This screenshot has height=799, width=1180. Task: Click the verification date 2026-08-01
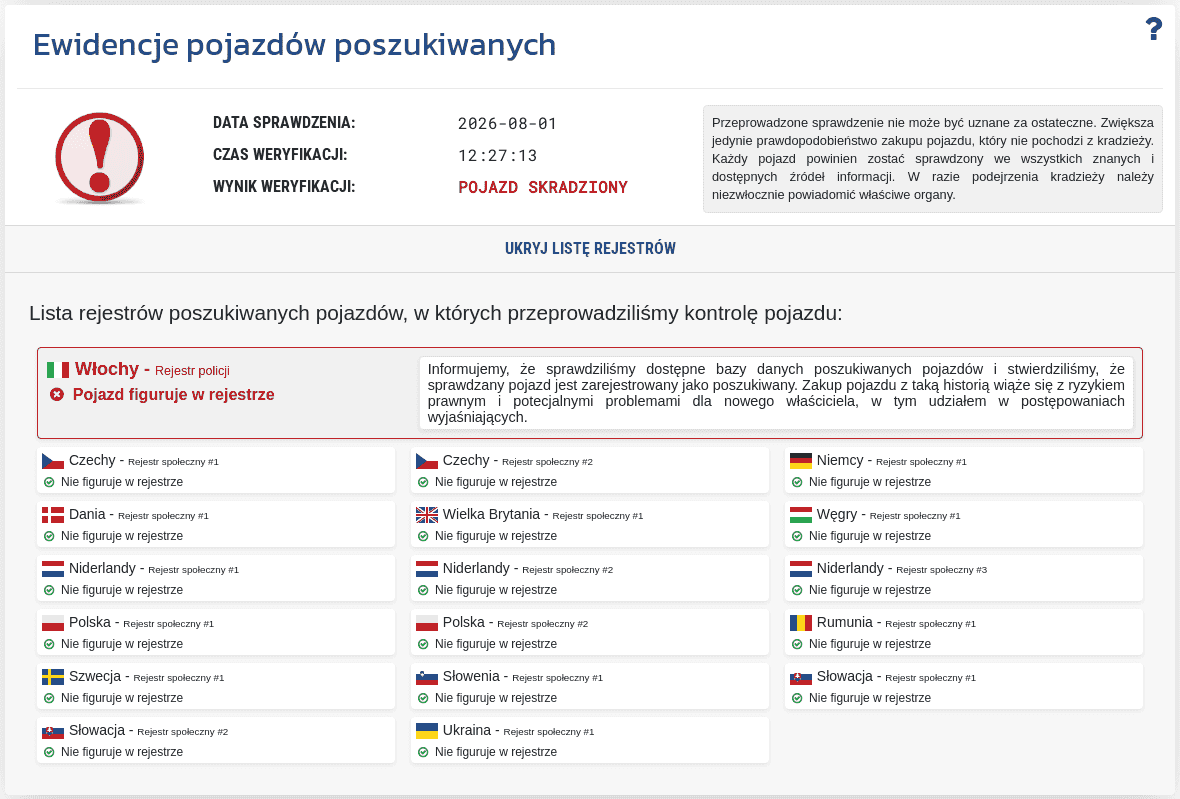[507, 124]
